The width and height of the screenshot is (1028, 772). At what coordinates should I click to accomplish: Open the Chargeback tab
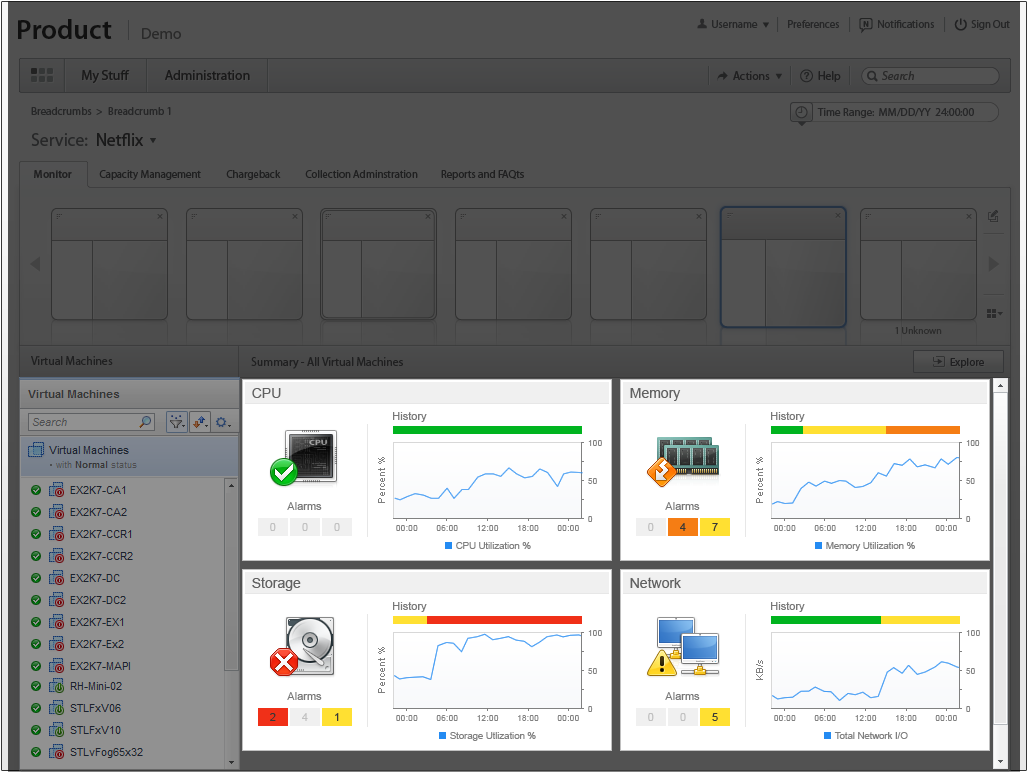coord(253,174)
